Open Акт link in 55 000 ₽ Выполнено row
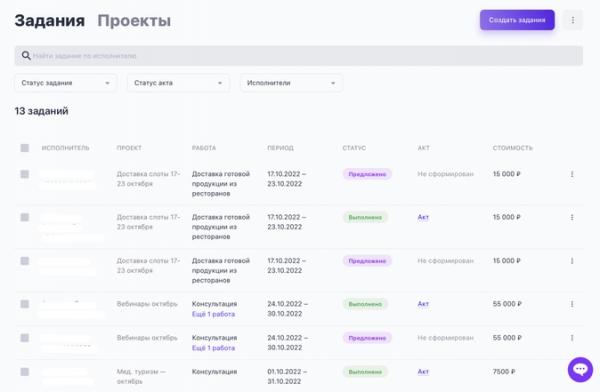 423,304
